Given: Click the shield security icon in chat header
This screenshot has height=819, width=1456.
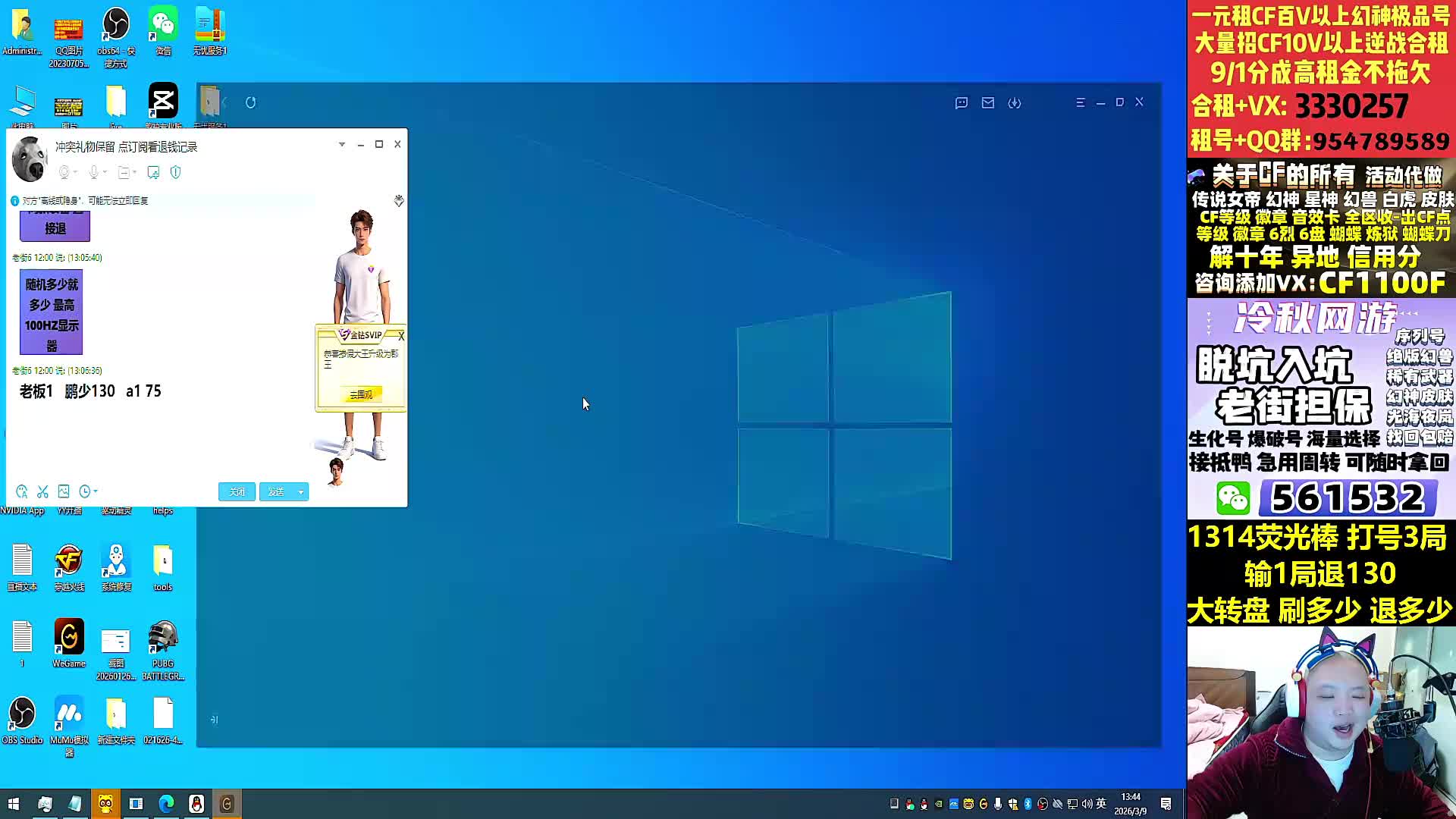Looking at the screenshot, I should pyautogui.click(x=176, y=173).
